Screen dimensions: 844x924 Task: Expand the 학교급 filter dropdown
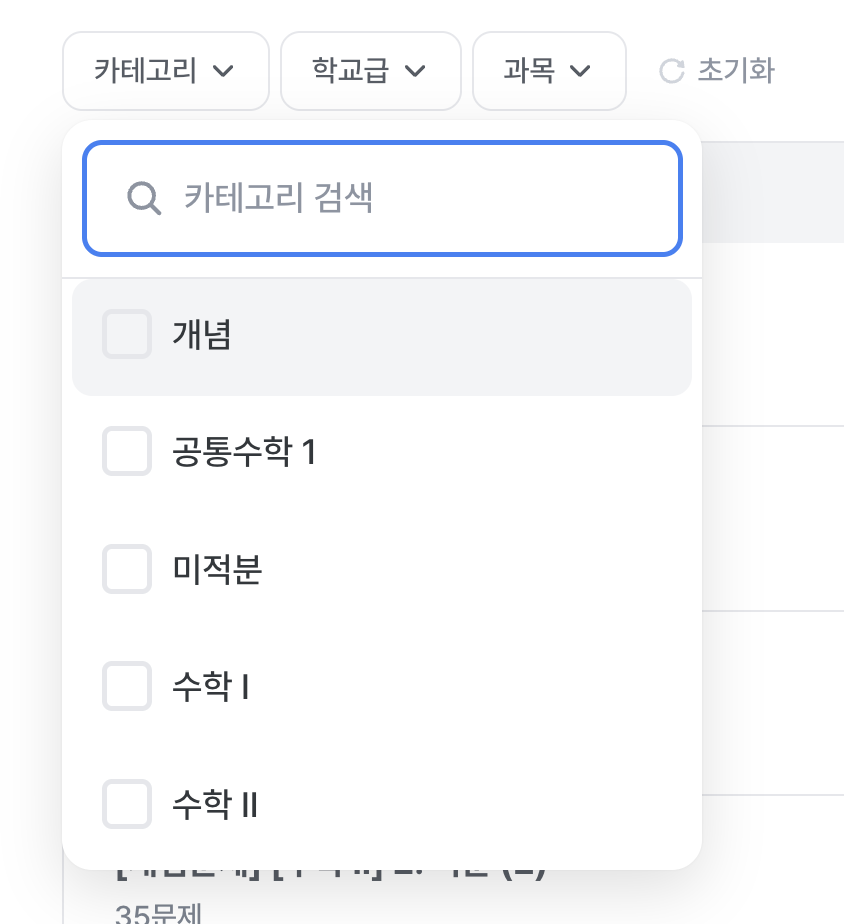[x=371, y=71]
